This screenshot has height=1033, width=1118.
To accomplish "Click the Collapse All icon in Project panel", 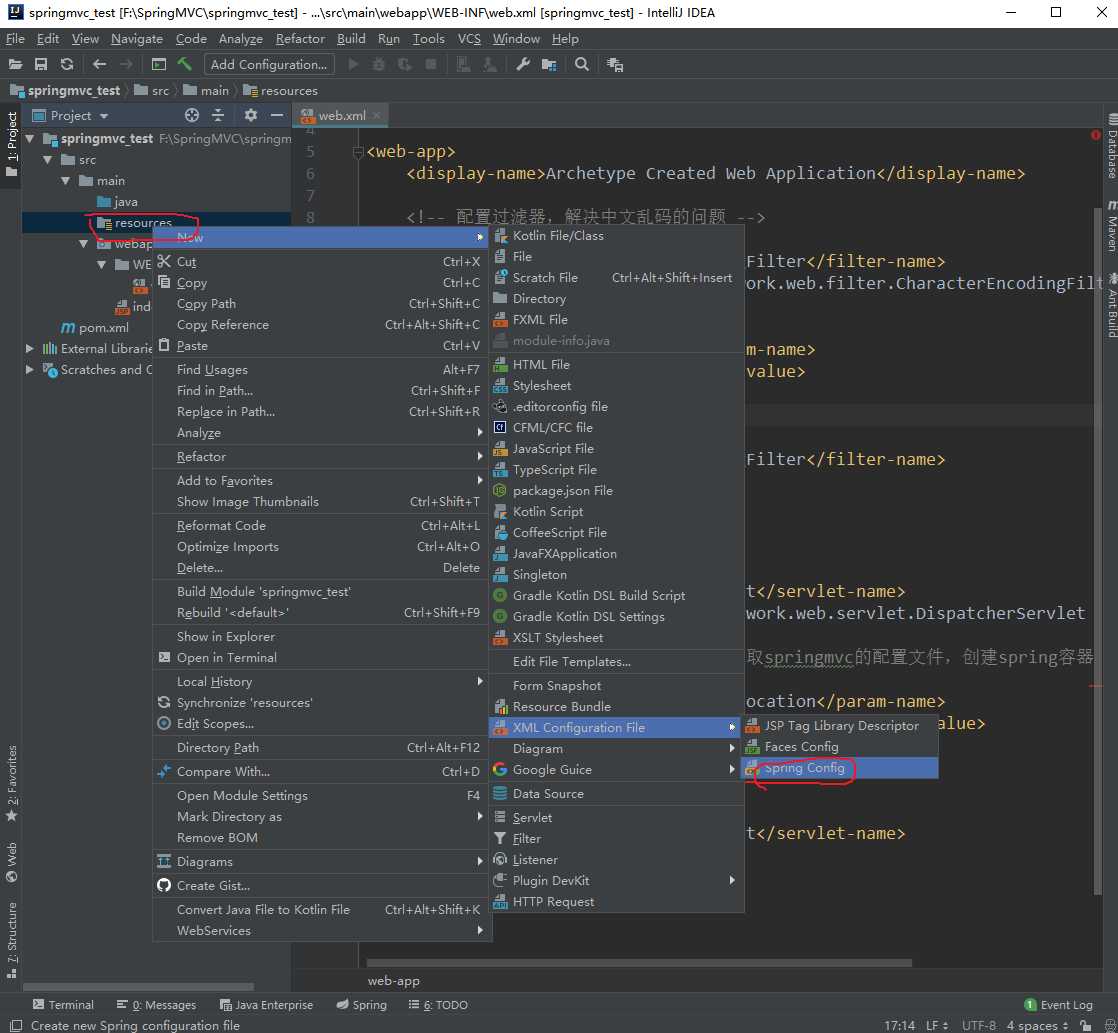I will 218,115.
